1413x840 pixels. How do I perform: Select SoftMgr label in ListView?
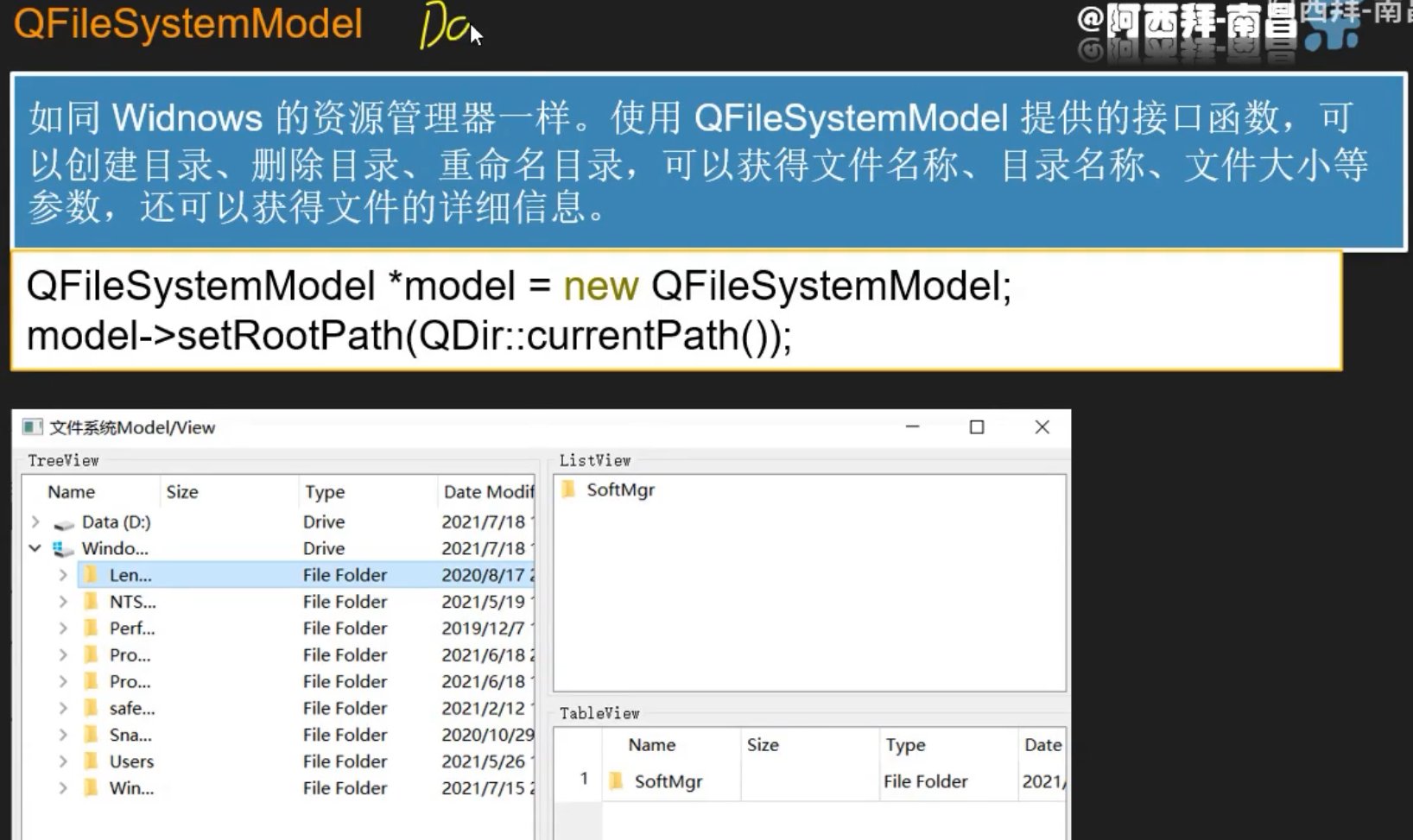(621, 489)
